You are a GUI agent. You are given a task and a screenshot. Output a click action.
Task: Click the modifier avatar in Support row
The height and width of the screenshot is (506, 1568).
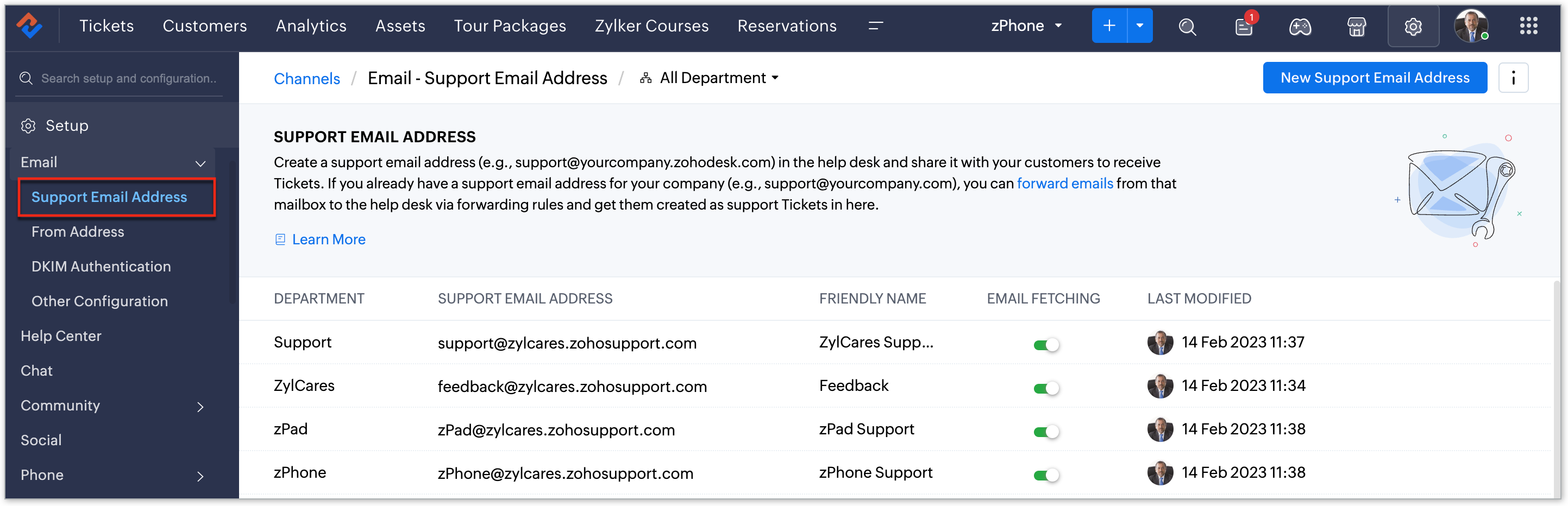[x=1159, y=343]
